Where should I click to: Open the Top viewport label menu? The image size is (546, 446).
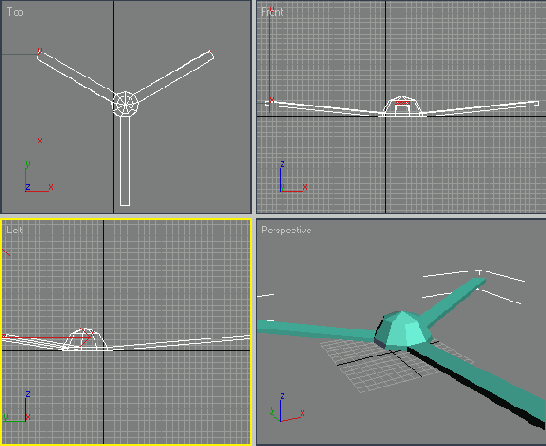point(15,12)
